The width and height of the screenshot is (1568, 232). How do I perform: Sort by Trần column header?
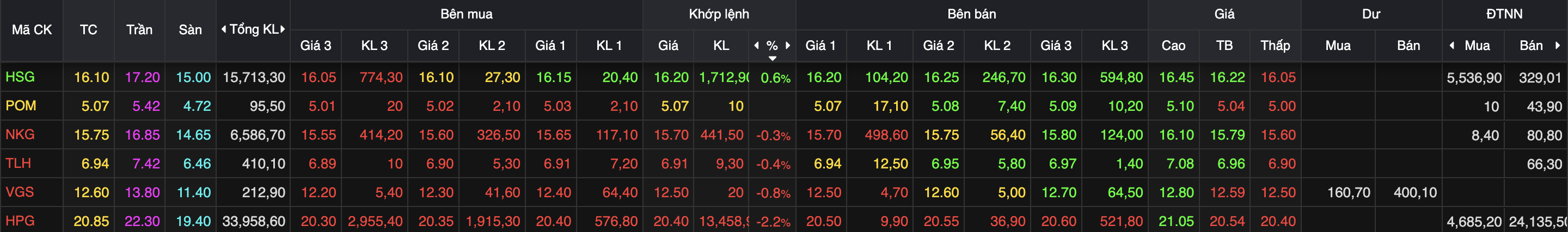(139, 30)
